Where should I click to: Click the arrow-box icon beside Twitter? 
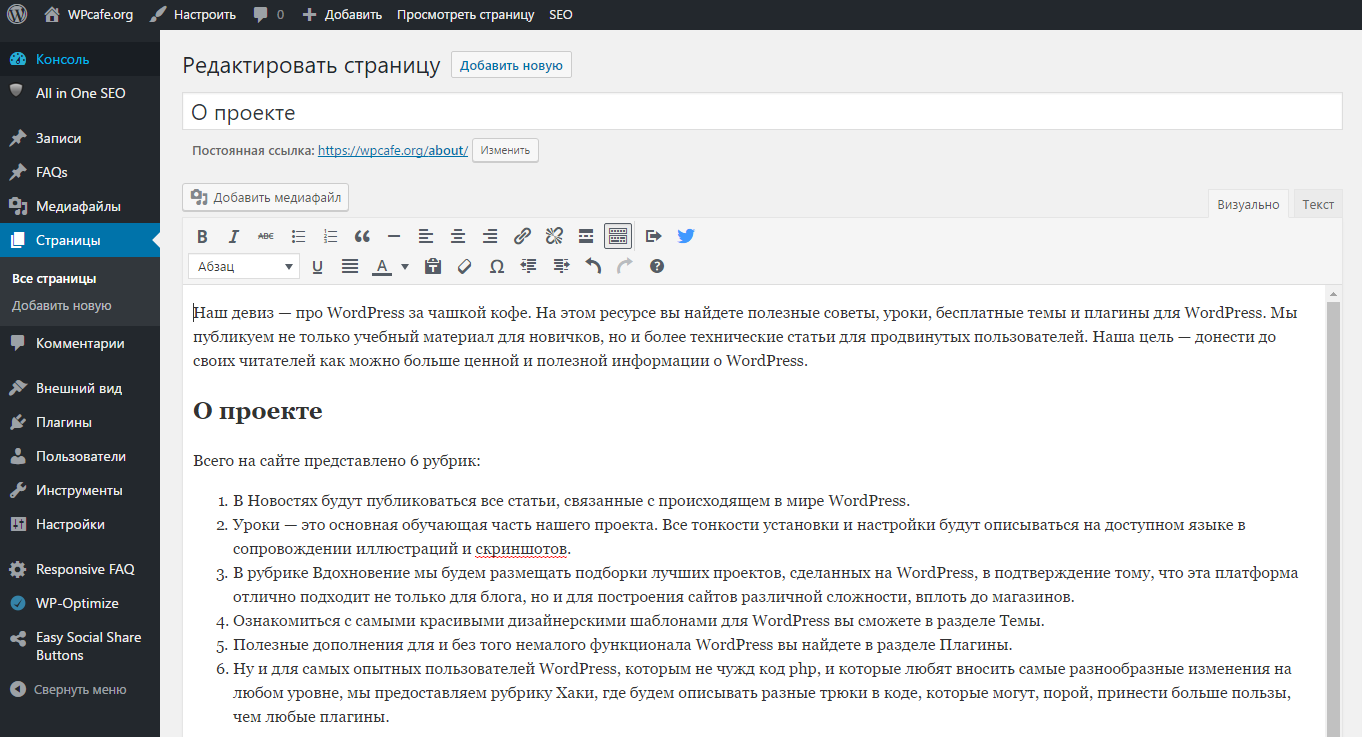653,237
